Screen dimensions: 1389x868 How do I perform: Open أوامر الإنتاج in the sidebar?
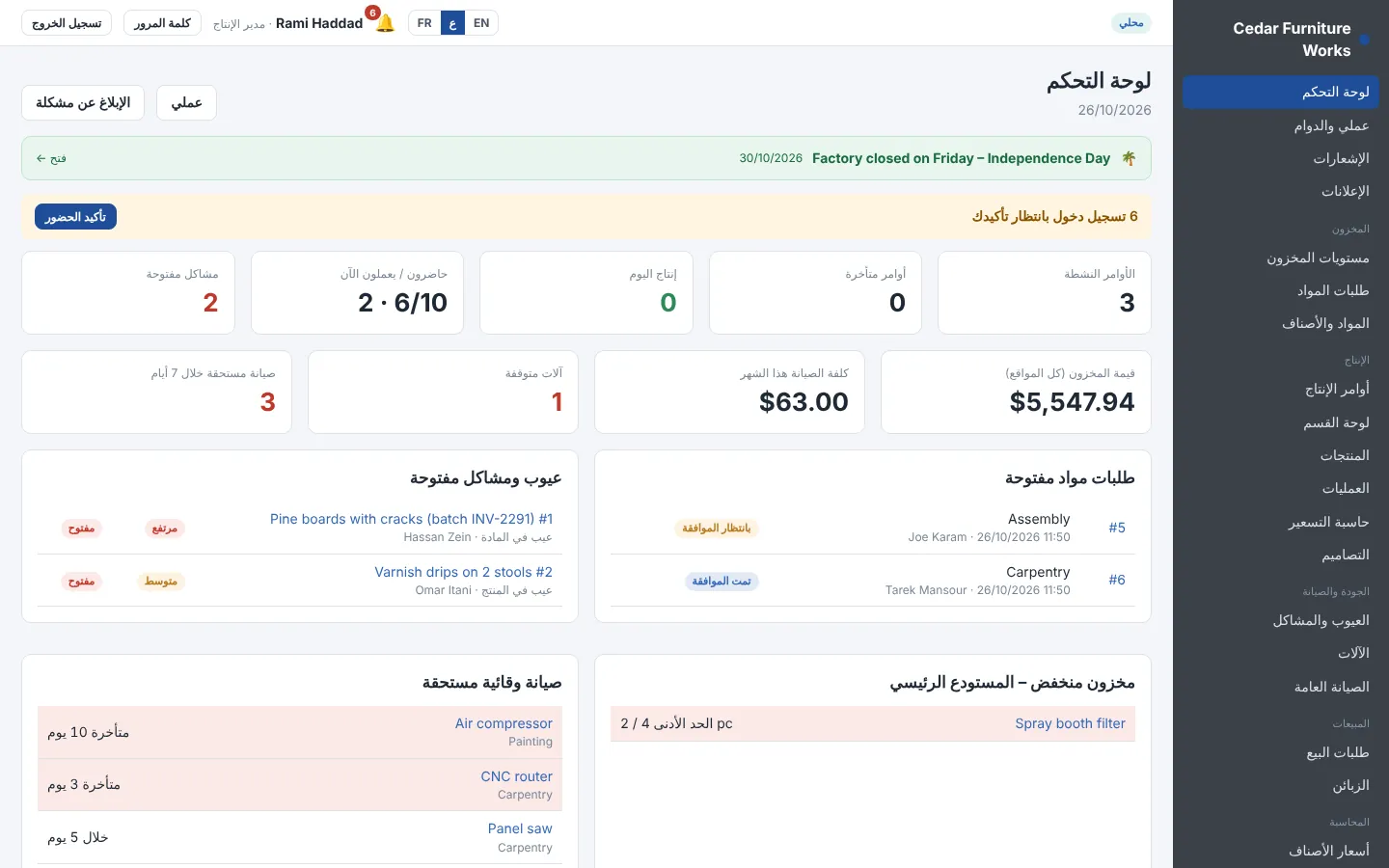tap(1280, 389)
